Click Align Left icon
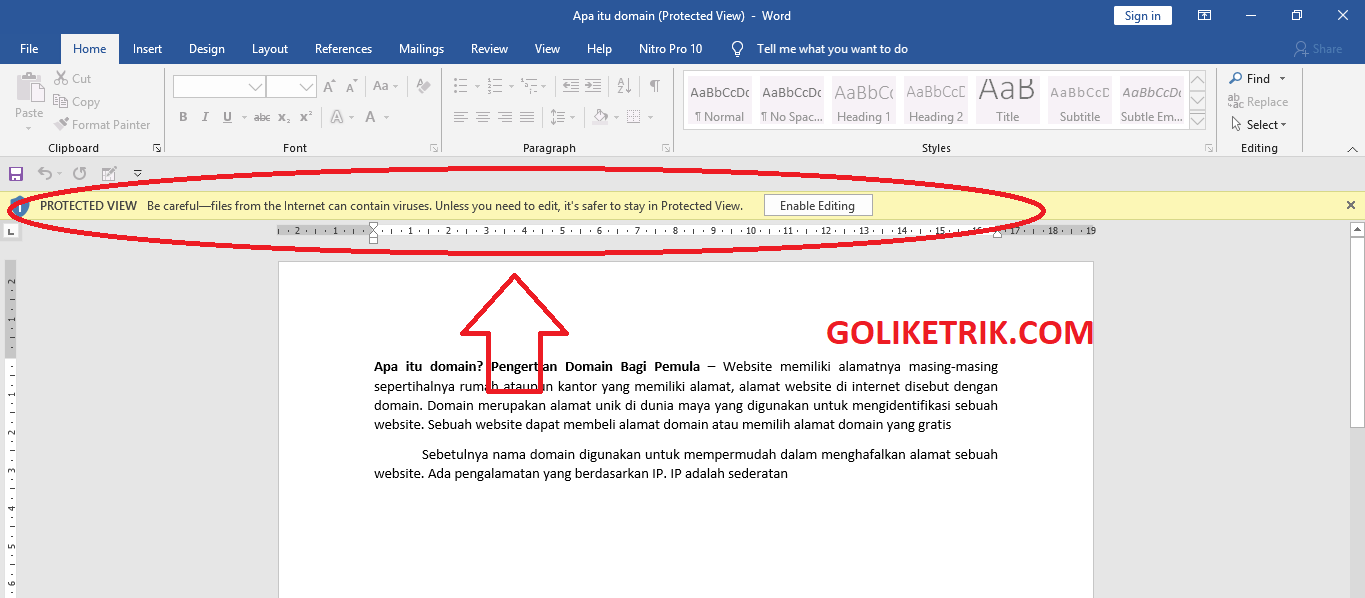Image resolution: width=1365 pixels, height=598 pixels. click(460, 117)
